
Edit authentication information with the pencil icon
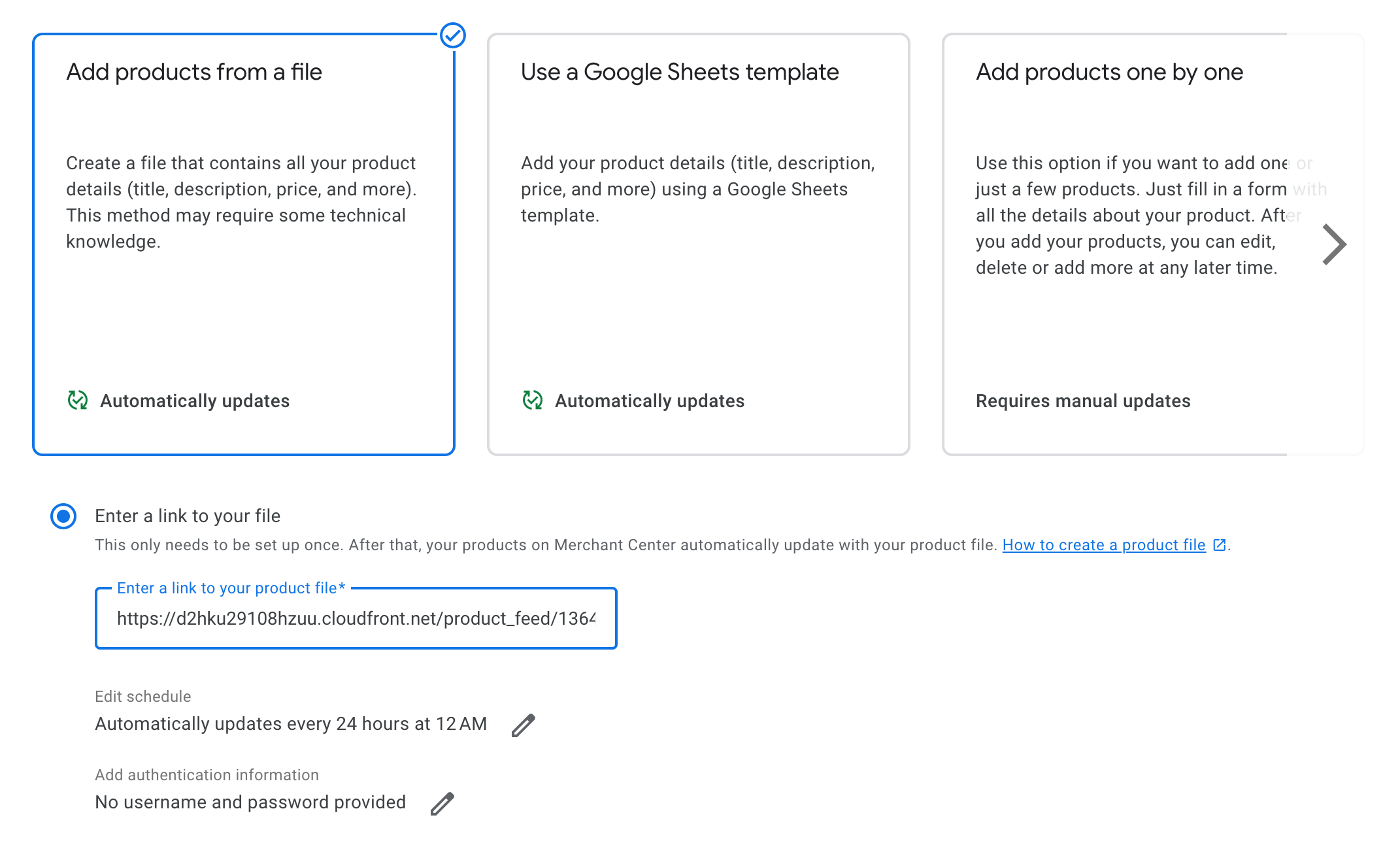[x=442, y=803]
